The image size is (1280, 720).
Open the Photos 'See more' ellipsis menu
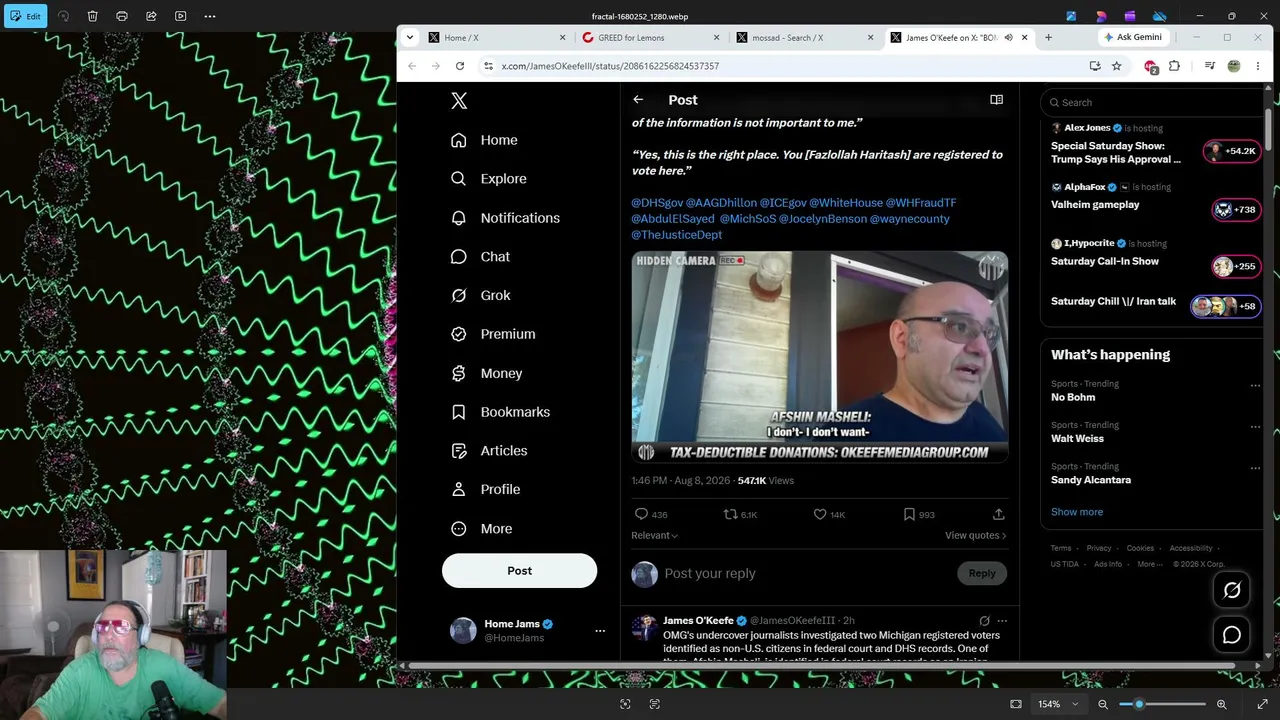click(210, 16)
